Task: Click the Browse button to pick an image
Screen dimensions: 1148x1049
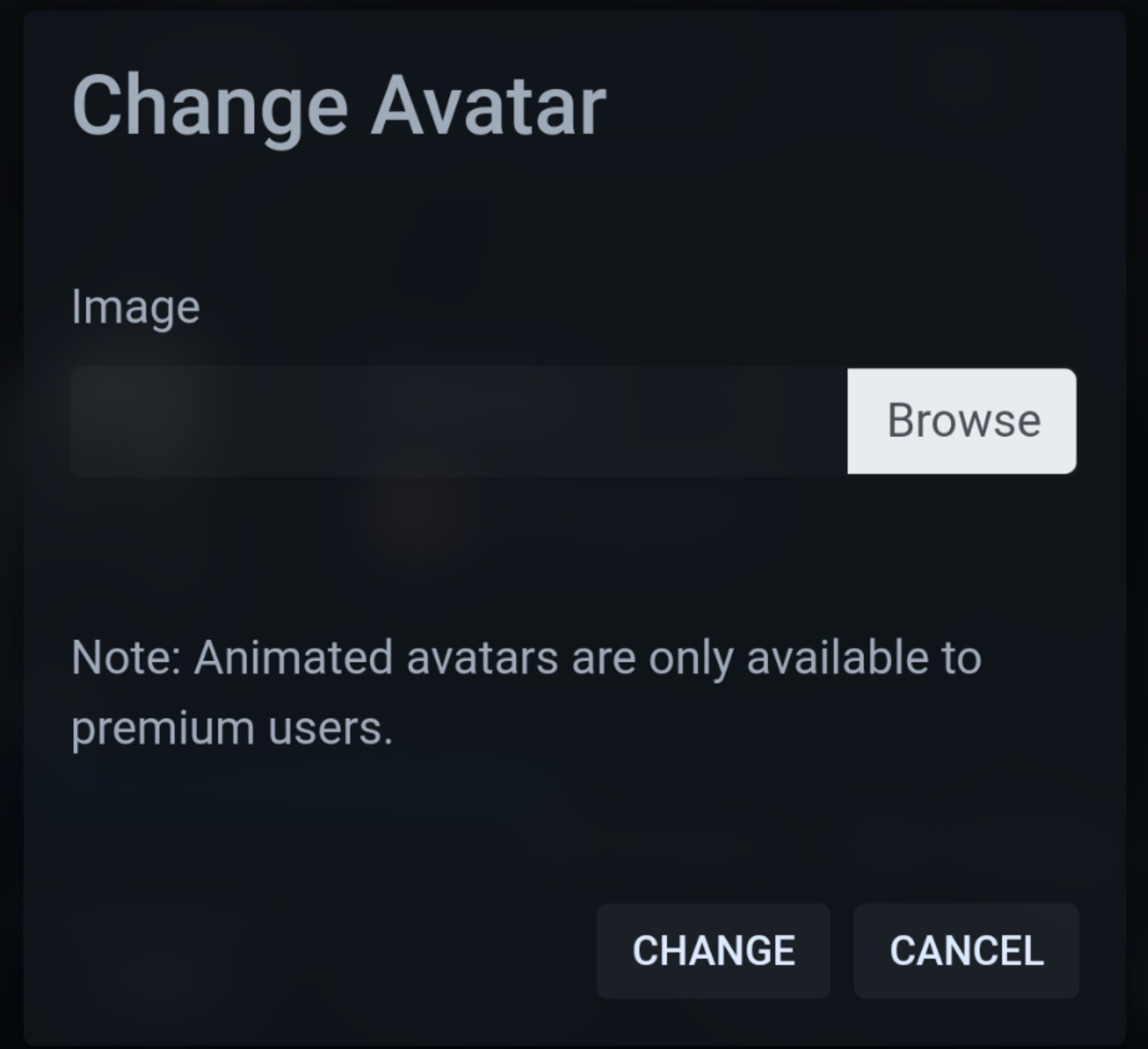Action: coord(961,421)
